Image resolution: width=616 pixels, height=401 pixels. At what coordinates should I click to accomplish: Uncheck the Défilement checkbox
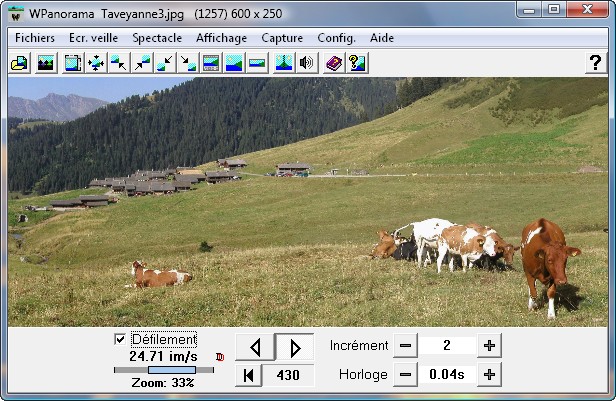coord(120,339)
